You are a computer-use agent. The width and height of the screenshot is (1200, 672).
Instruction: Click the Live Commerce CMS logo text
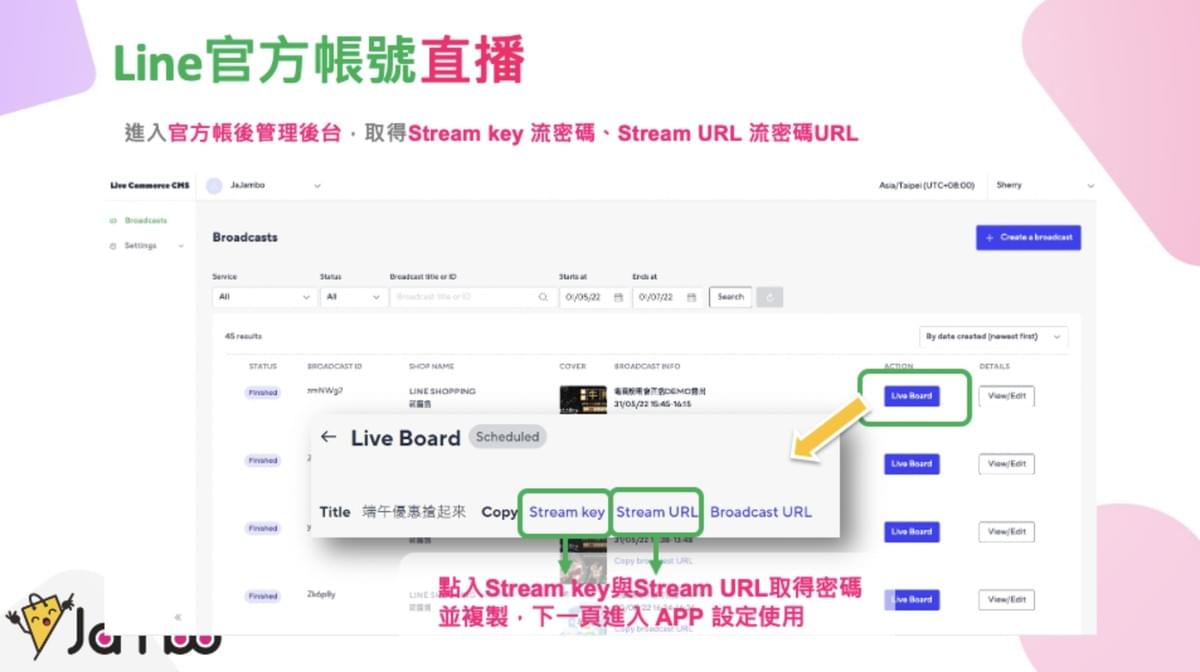(x=148, y=185)
